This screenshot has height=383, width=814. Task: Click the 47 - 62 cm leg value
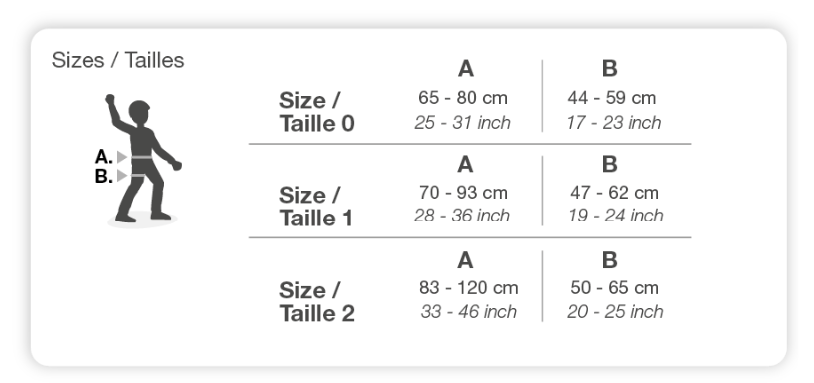[x=614, y=193]
